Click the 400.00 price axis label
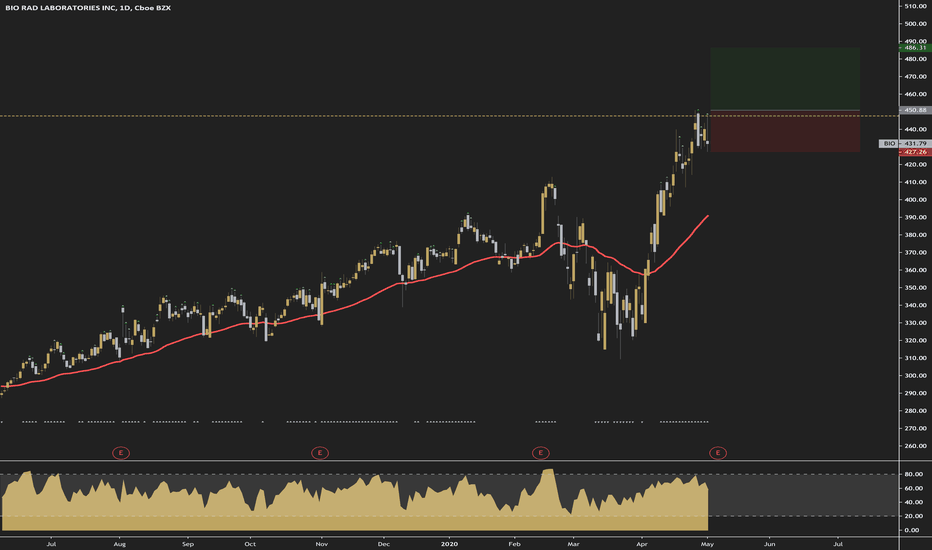 [915, 200]
